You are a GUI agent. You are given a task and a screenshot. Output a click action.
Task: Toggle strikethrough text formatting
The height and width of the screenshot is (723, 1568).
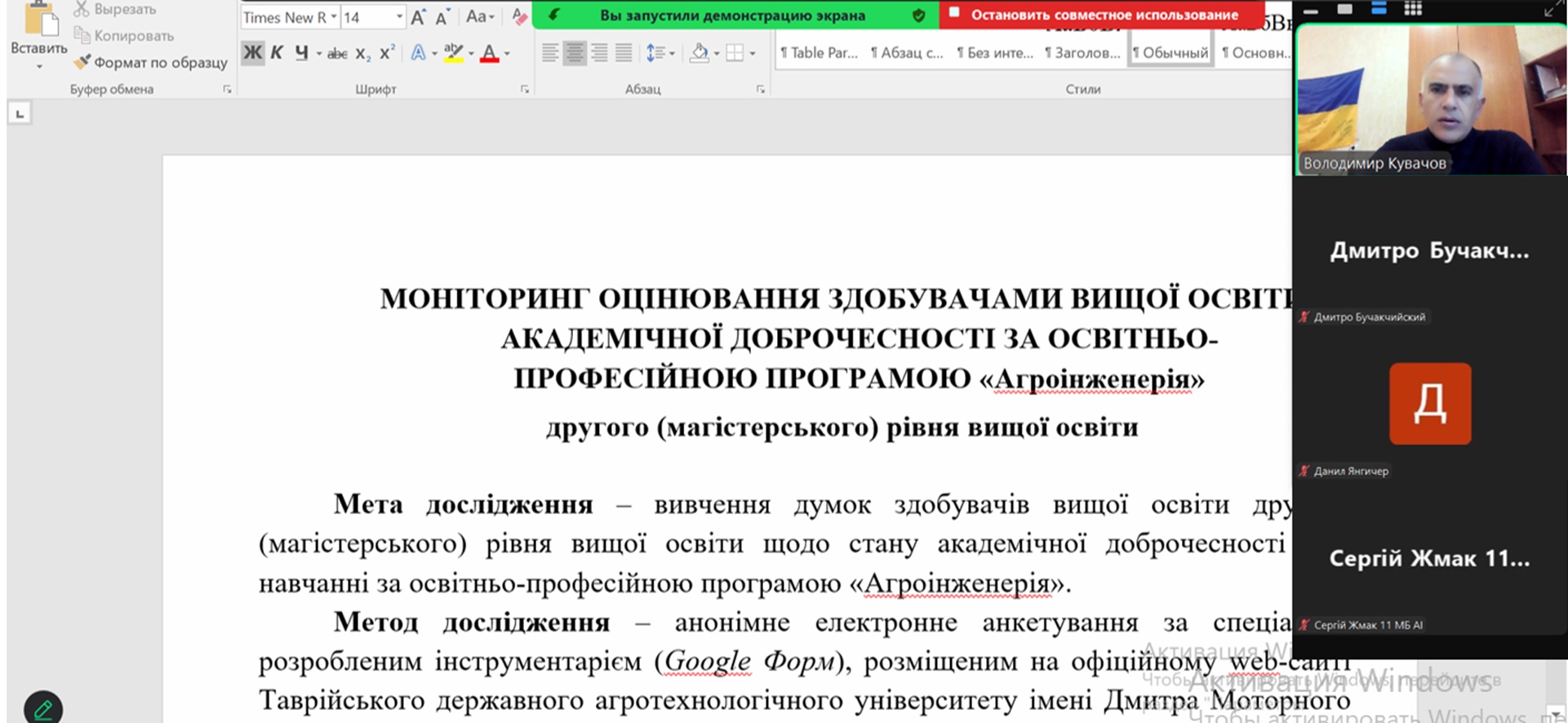(x=336, y=54)
